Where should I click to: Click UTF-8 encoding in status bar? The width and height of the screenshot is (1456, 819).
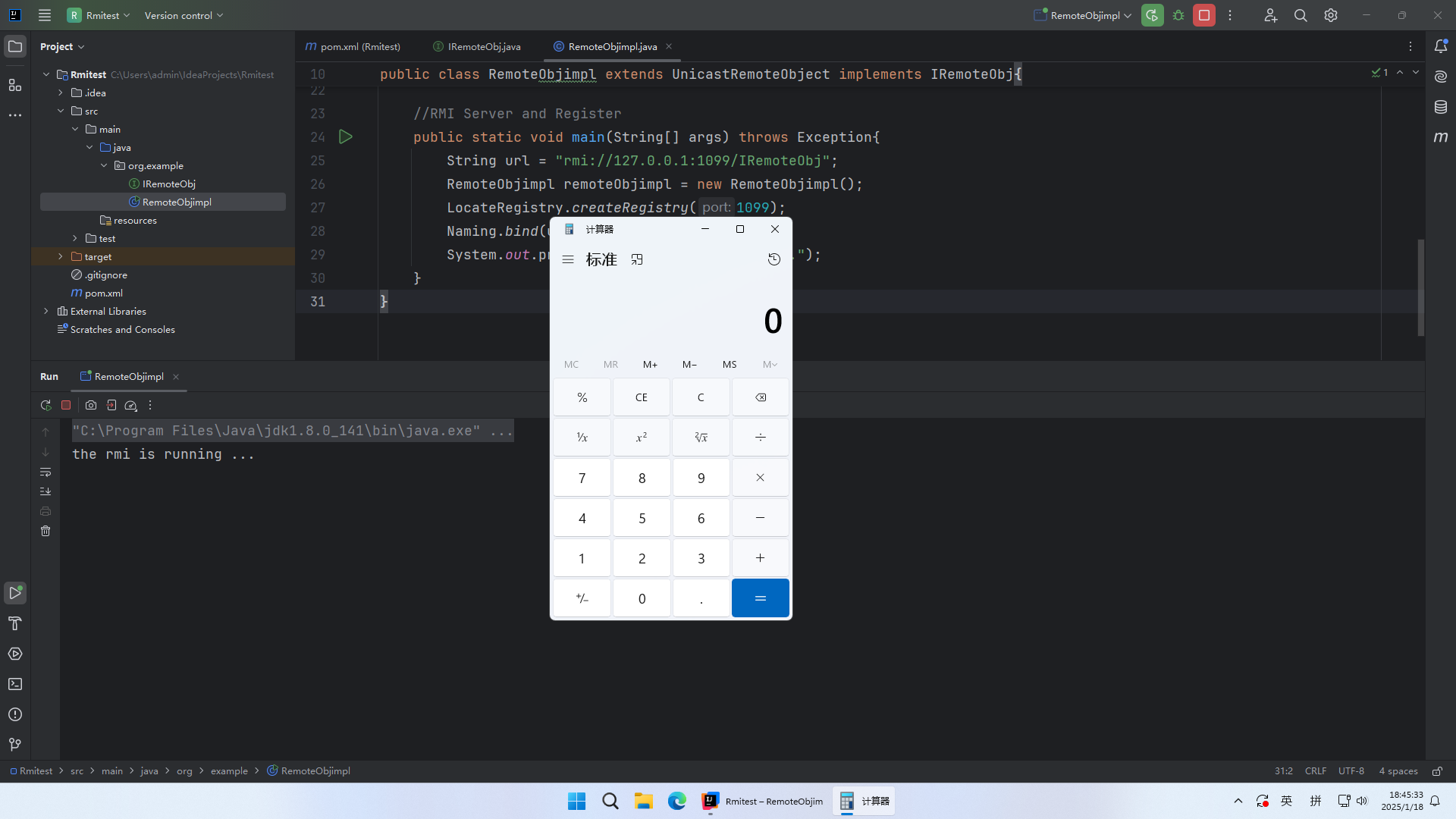point(1351,771)
